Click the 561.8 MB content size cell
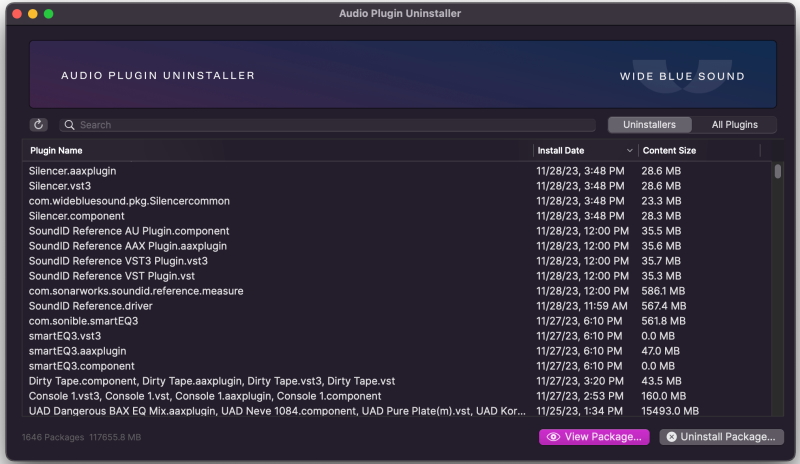 pos(663,321)
